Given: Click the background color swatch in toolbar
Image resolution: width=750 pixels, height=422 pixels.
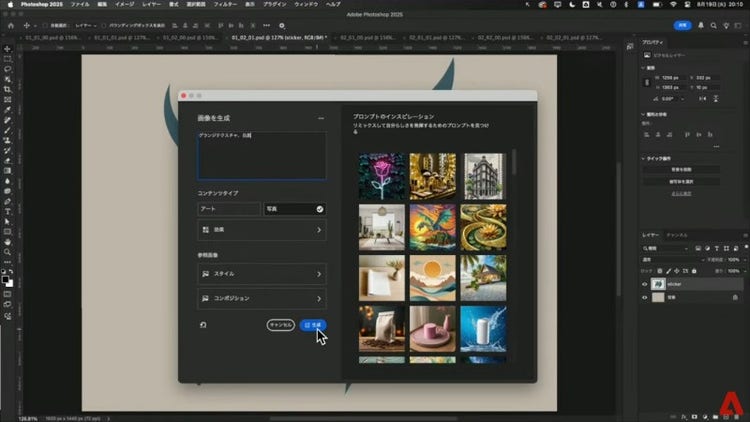Looking at the screenshot, I should tap(11, 284).
